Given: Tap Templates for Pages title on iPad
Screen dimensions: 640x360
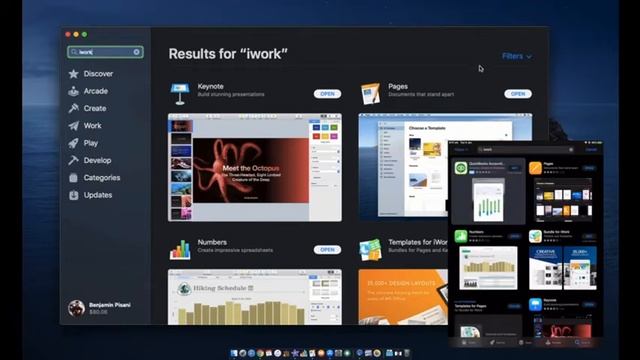Looking at the screenshot, I should [470, 306].
